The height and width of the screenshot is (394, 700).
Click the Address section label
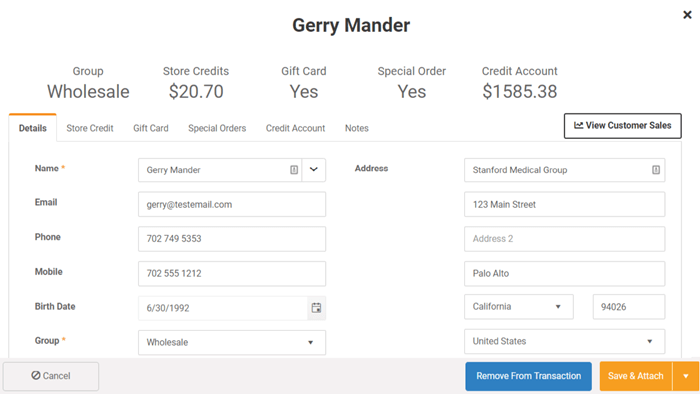tap(371, 168)
